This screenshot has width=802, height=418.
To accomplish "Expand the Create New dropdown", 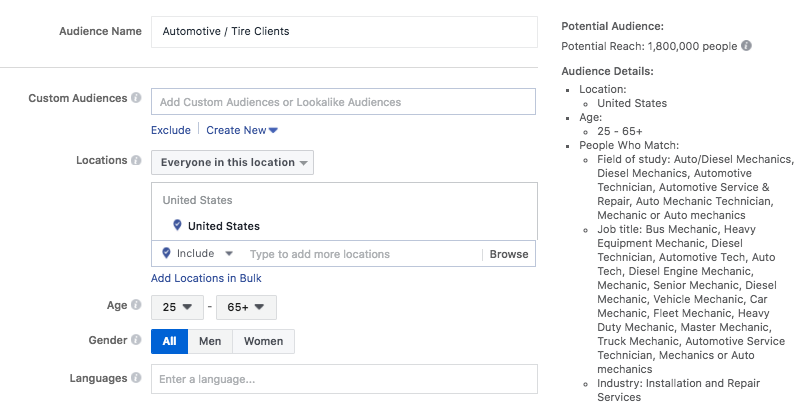I will click(241, 130).
